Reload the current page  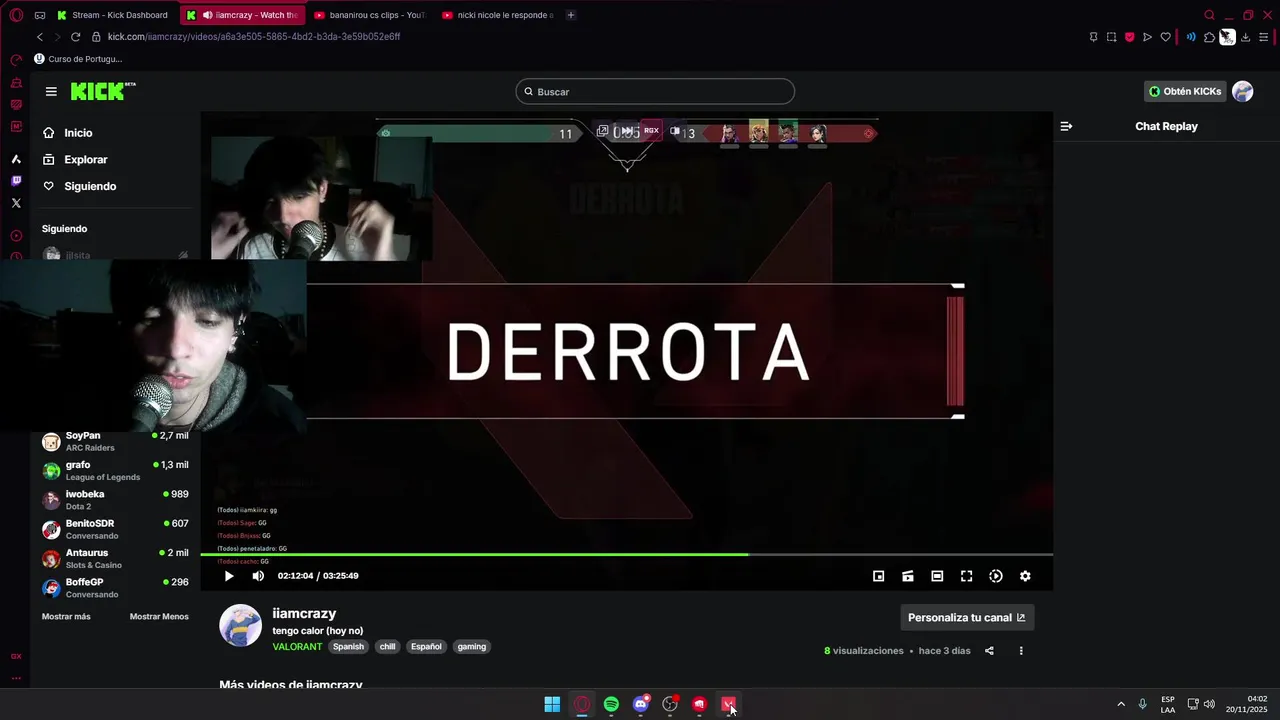[75, 37]
